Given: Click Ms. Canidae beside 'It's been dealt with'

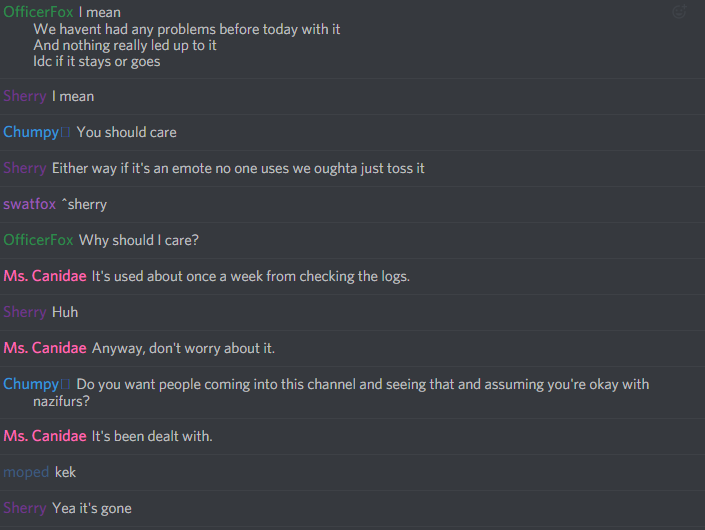Looking at the screenshot, I should (45, 436).
